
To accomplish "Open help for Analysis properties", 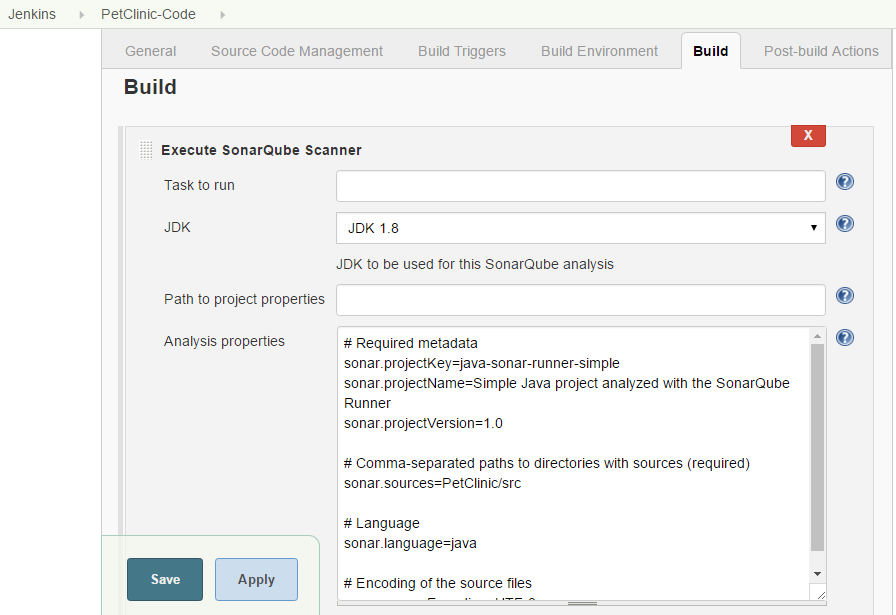I will pyautogui.click(x=845, y=338).
